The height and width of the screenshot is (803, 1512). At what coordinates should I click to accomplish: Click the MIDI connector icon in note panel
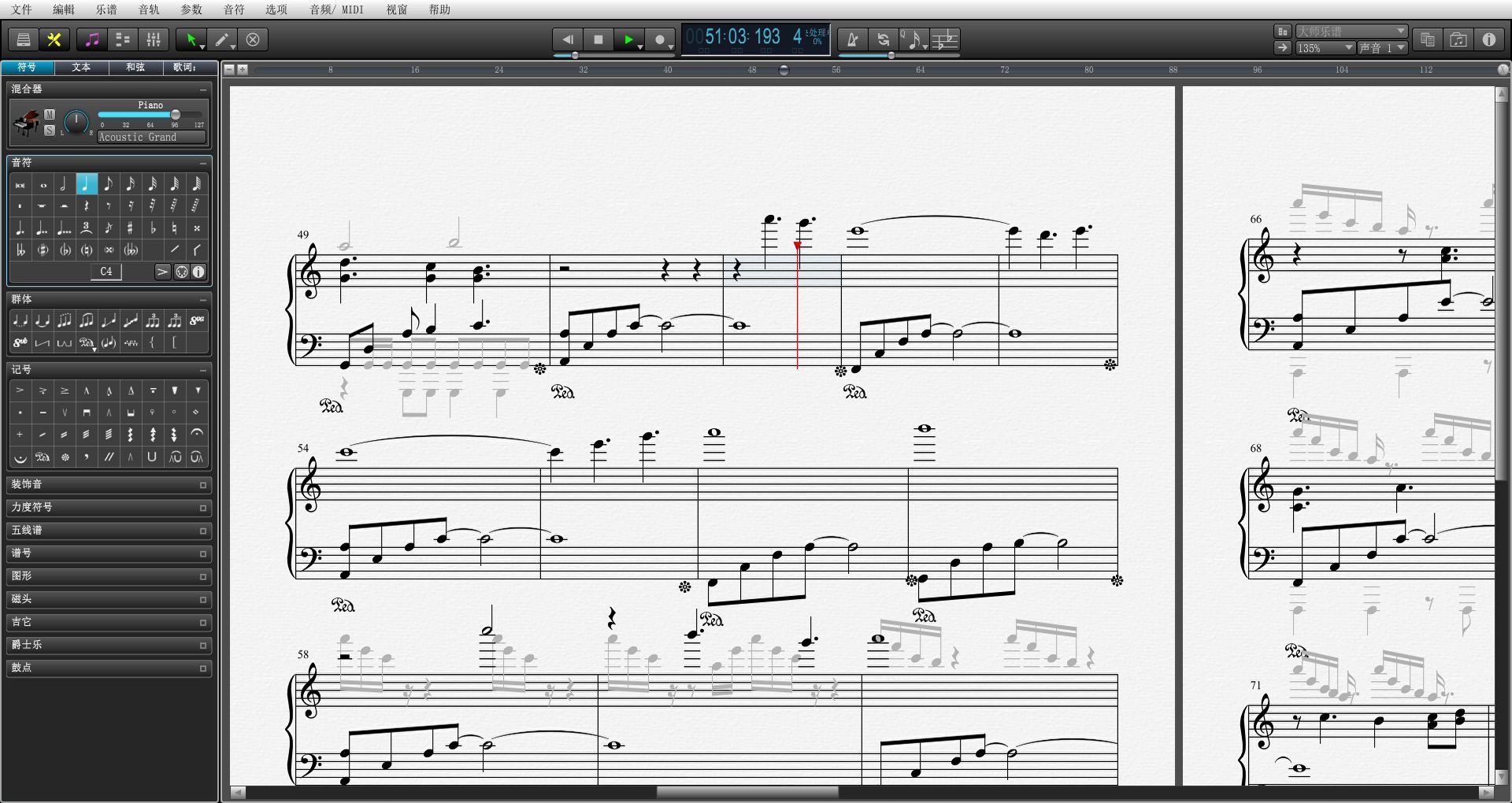182,272
